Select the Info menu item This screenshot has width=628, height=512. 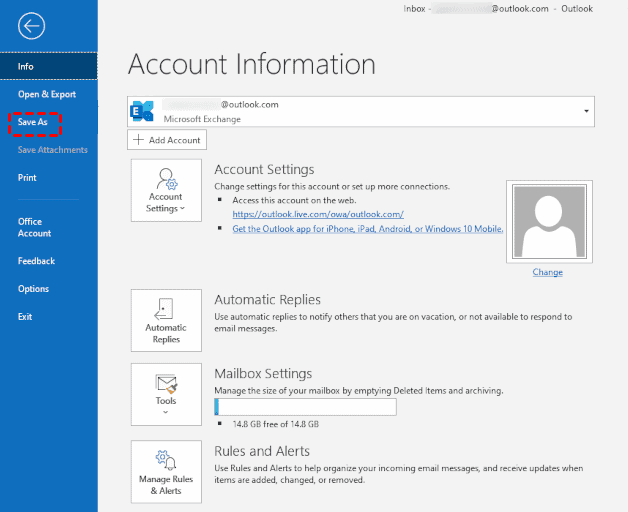[x=26, y=67]
